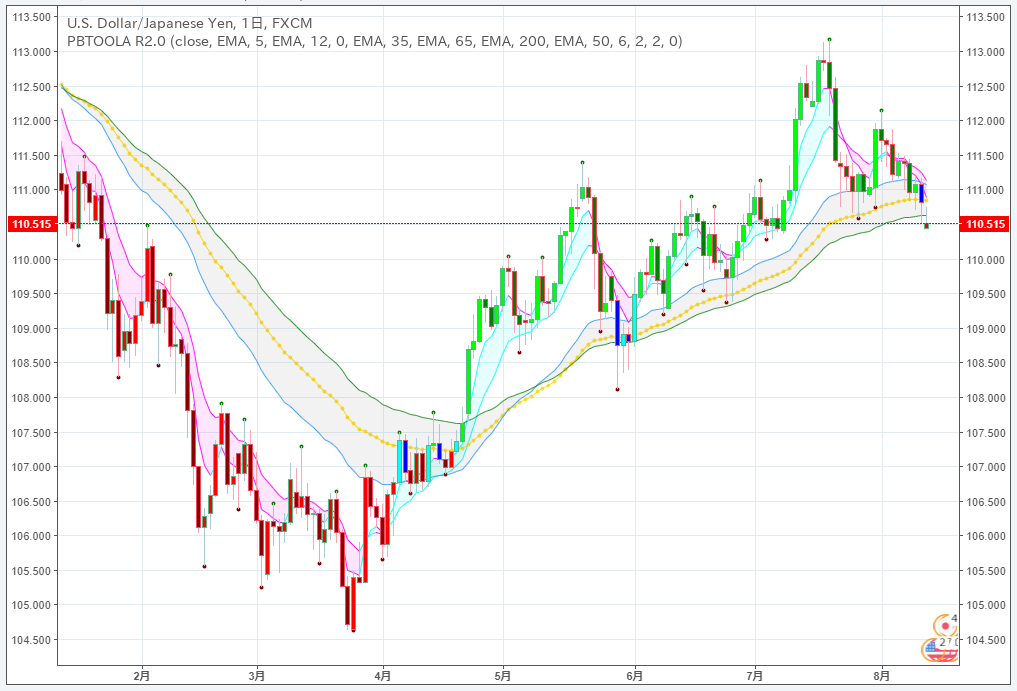
Task: Open the PBTOOLA R2.0 indicator legend
Action: pyautogui.click(x=374, y=42)
